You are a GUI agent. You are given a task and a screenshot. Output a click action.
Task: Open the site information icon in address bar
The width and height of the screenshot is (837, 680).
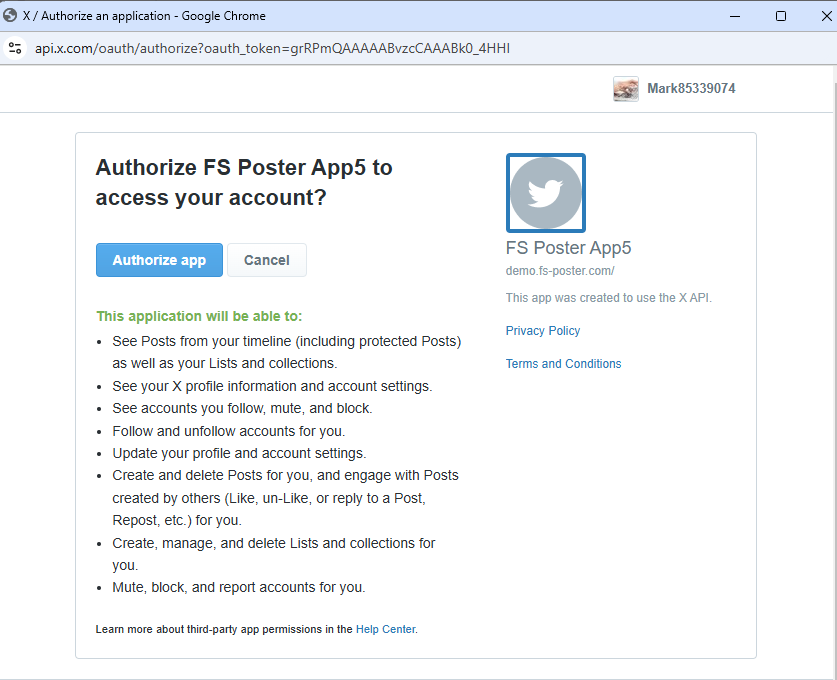point(15,48)
